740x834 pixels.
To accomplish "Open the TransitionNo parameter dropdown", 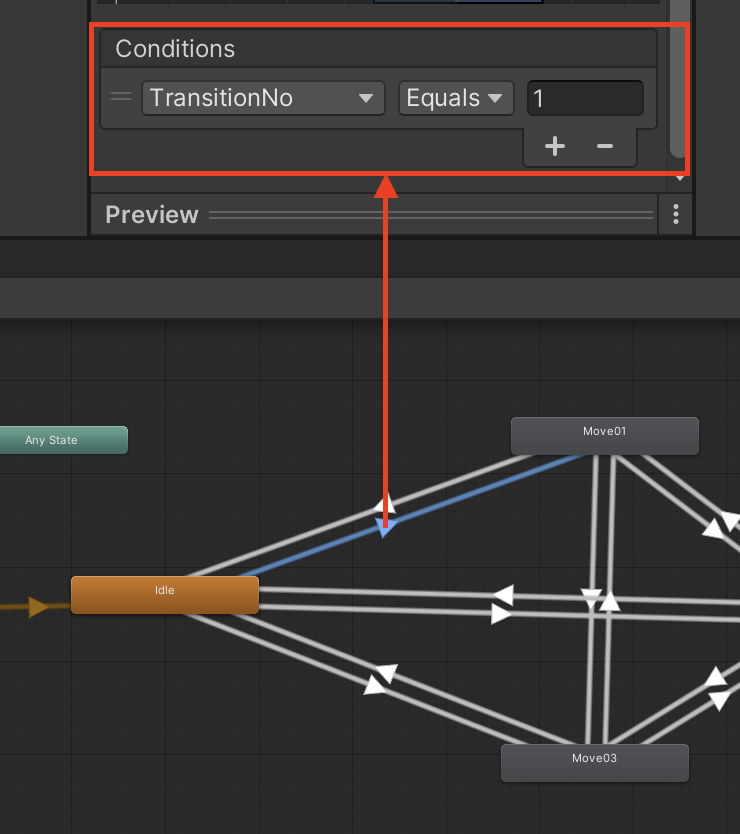I will pos(263,98).
